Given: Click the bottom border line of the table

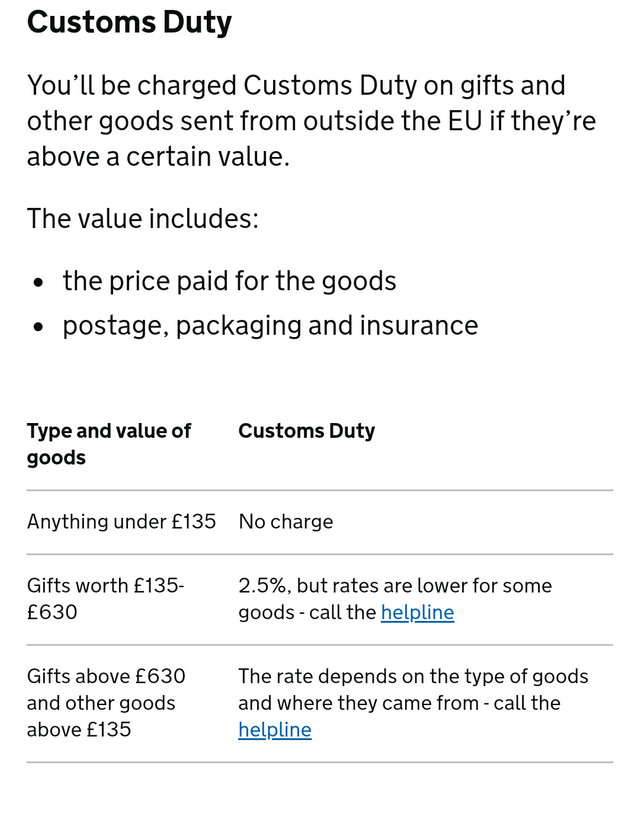Looking at the screenshot, I should [320, 762].
